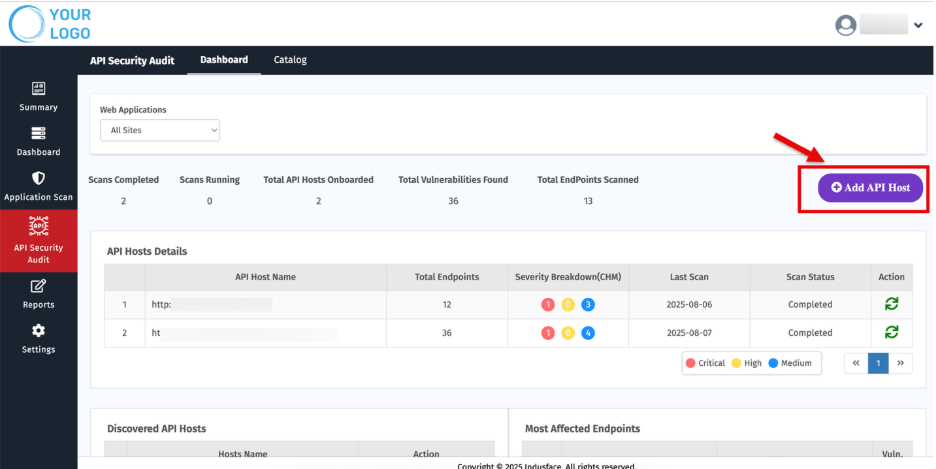Click the yellow high count badge in row 1

(568, 305)
